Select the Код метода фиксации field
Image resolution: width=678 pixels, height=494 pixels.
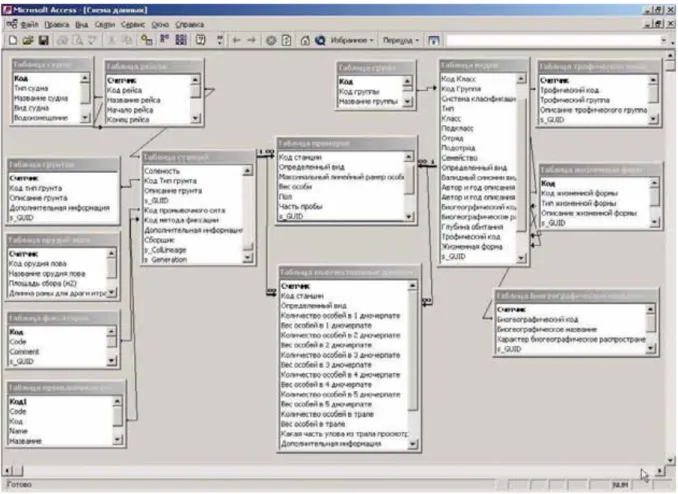[182, 220]
